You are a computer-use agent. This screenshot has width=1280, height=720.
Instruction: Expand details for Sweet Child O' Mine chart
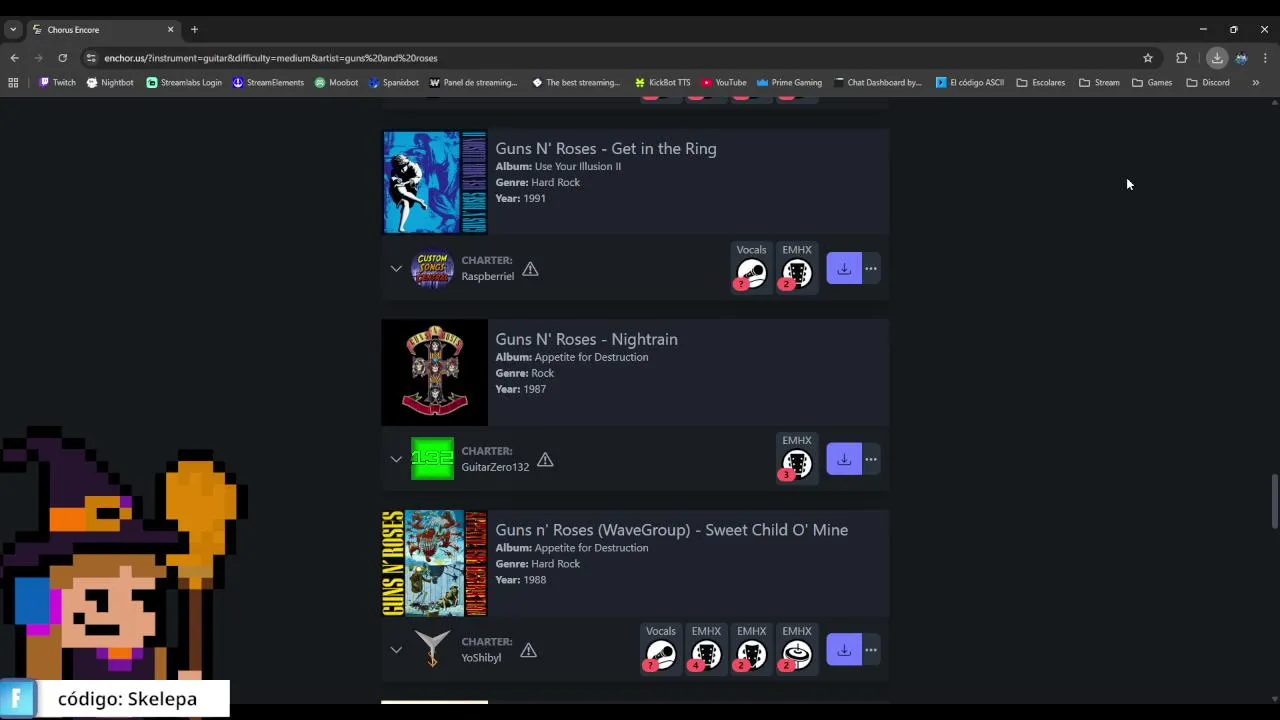point(396,650)
